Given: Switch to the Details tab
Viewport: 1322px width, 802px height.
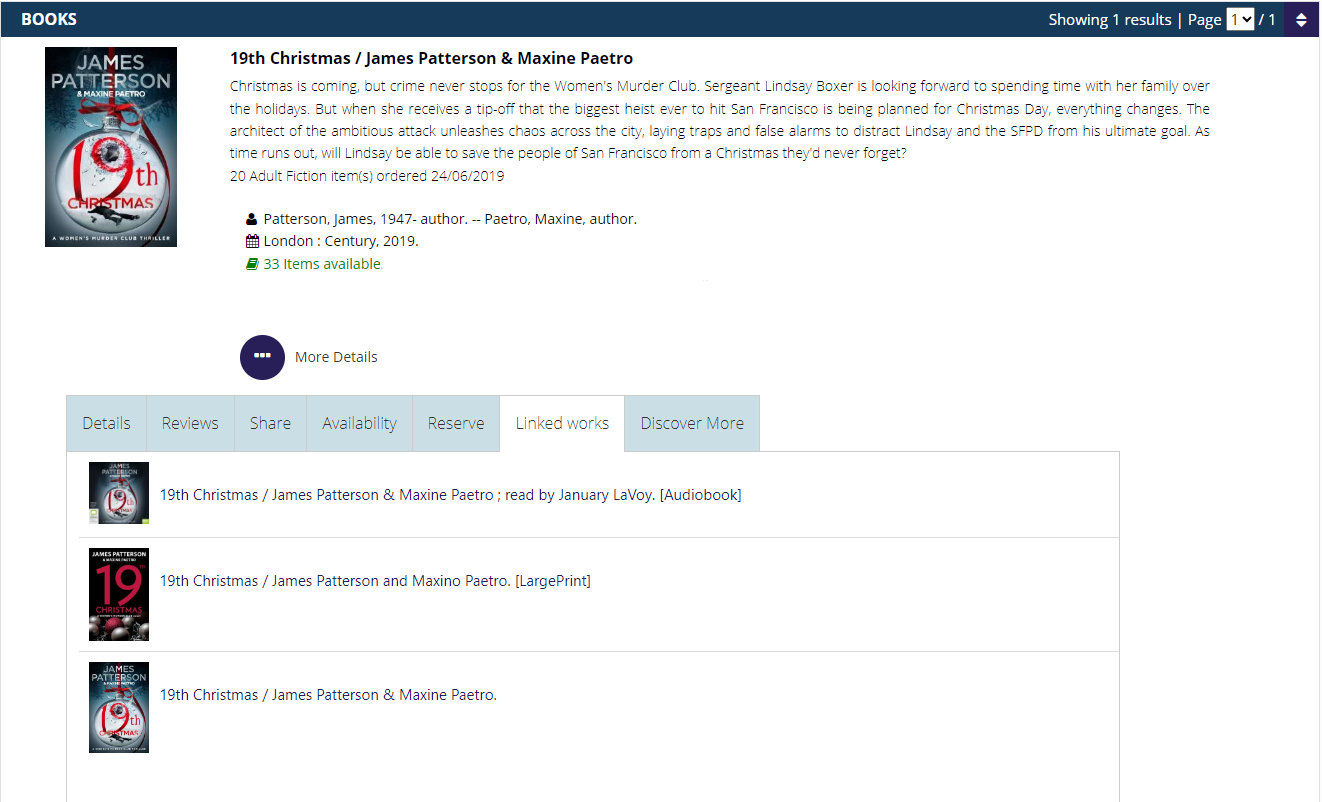Looking at the screenshot, I should [x=106, y=423].
